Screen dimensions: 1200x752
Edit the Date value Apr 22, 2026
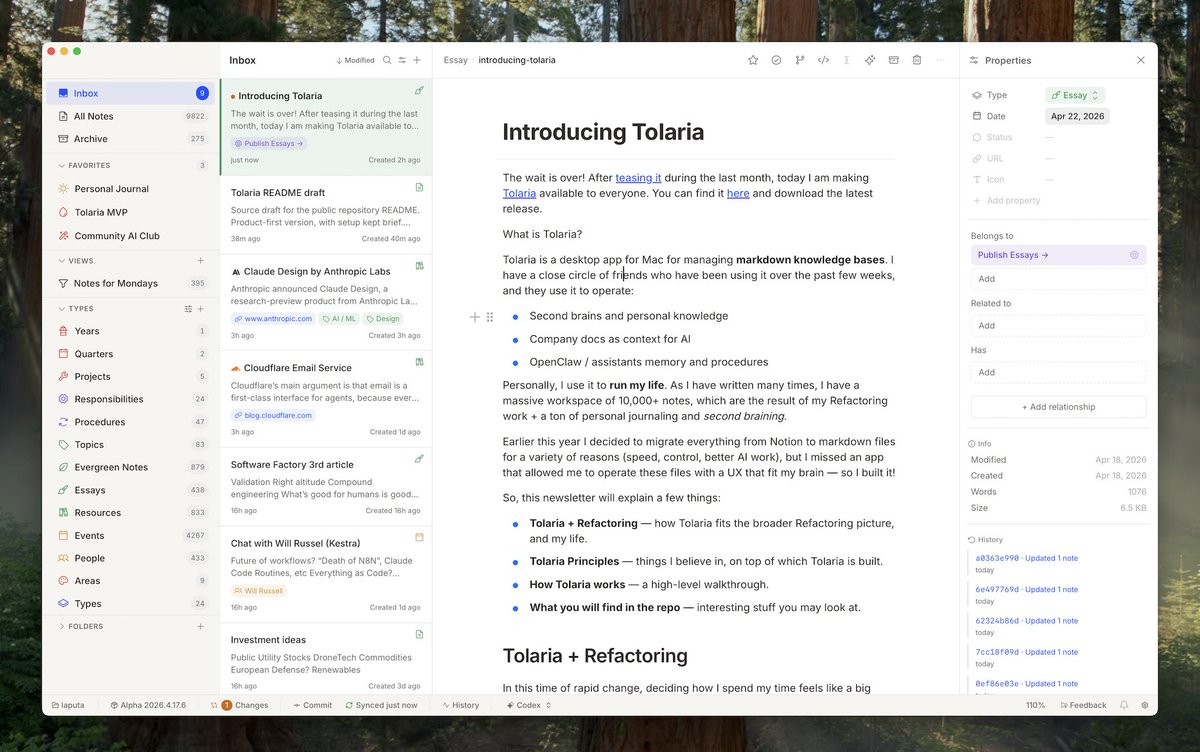click(1077, 116)
